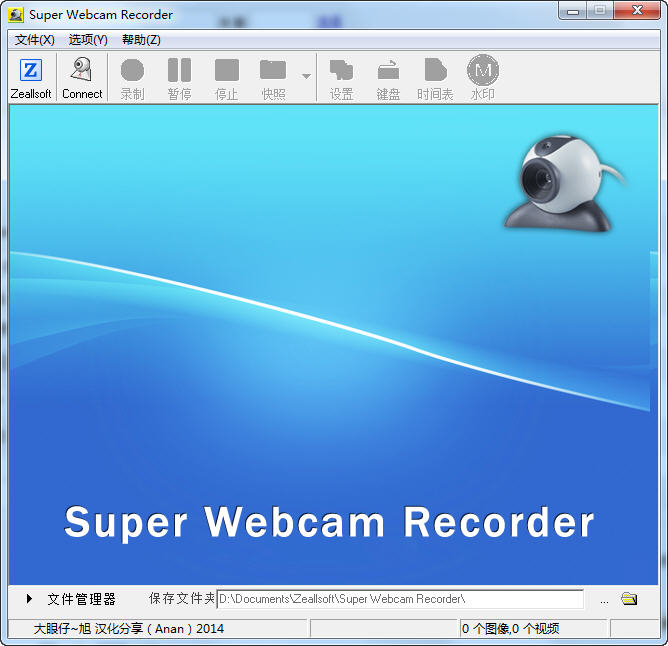This screenshot has height=646, width=668.
Task: Minimize the Super Webcam Recorder window
Action: click(573, 11)
